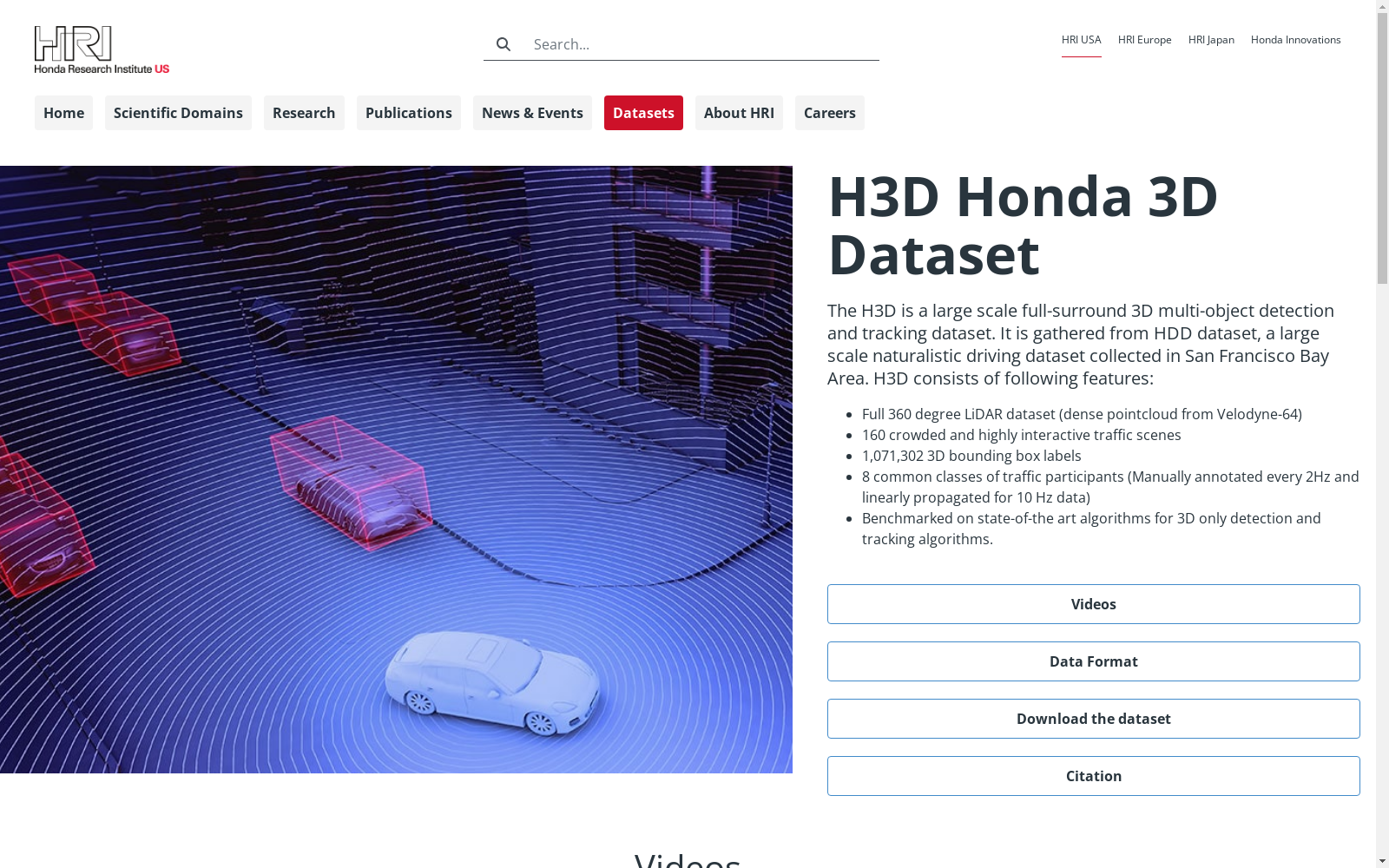The height and width of the screenshot is (868, 1389).
Task: Open the HRI Japan site link
Action: coord(1211,40)
